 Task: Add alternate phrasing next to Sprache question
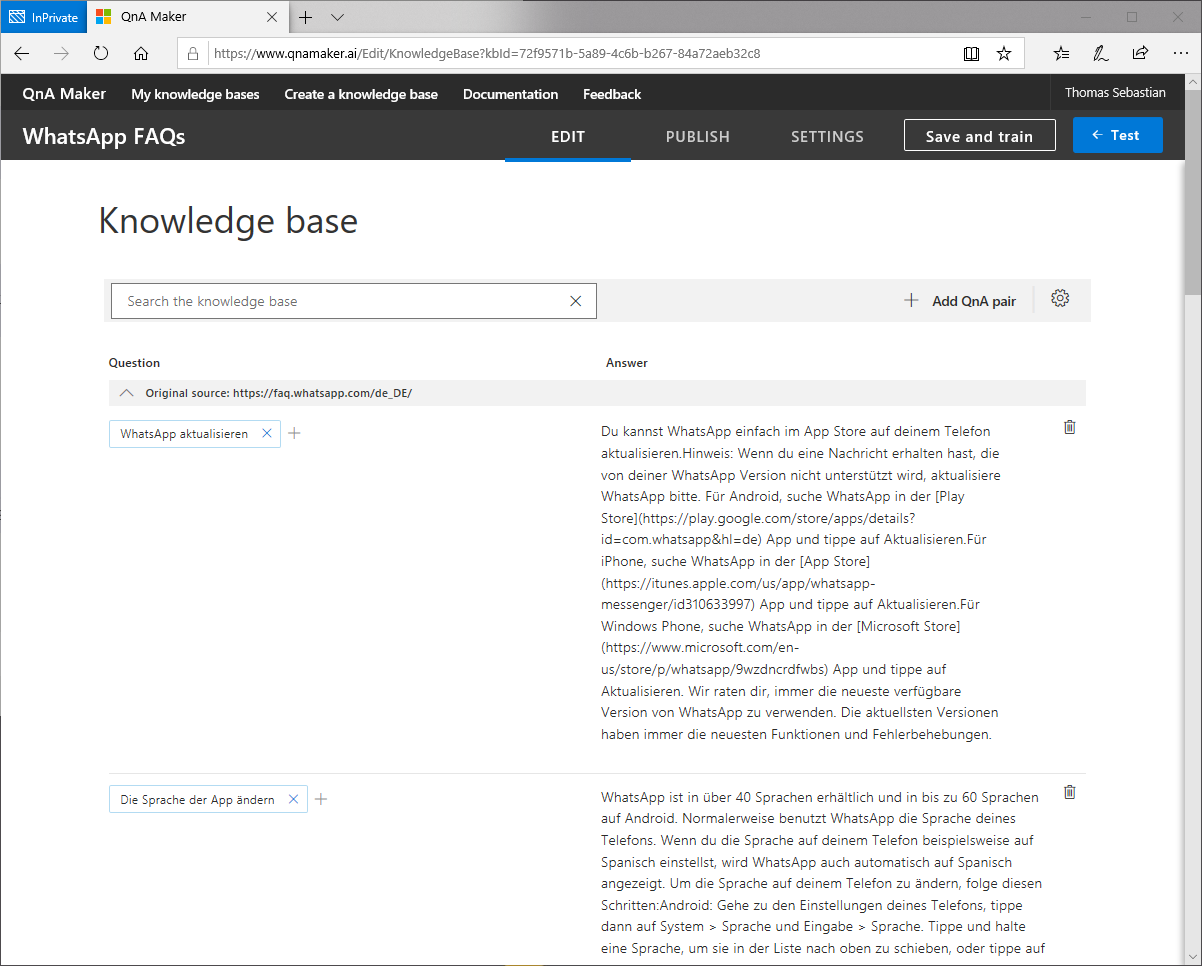tap(321, 799)
